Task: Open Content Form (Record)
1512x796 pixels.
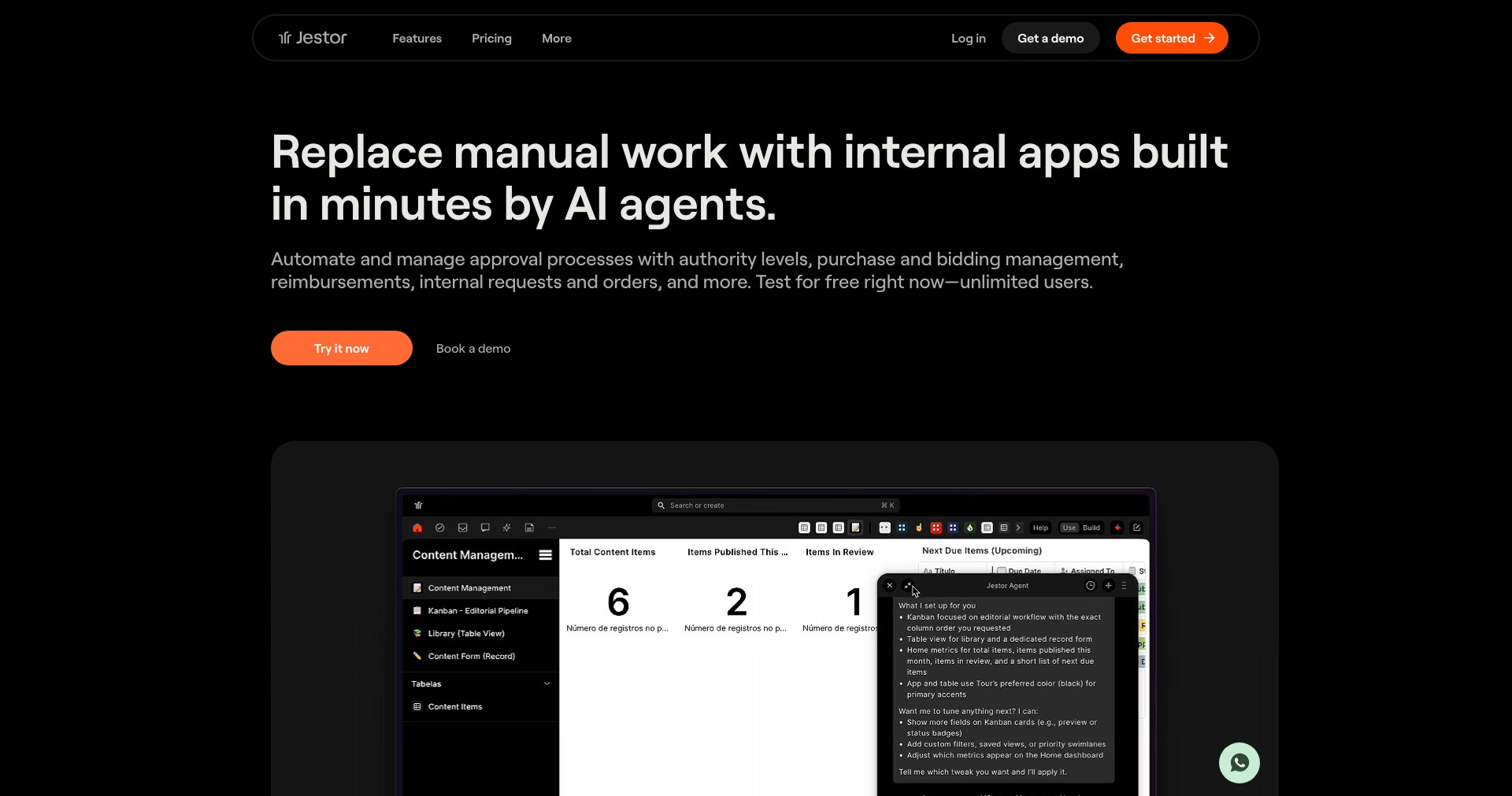Action: tap(480, 656)
